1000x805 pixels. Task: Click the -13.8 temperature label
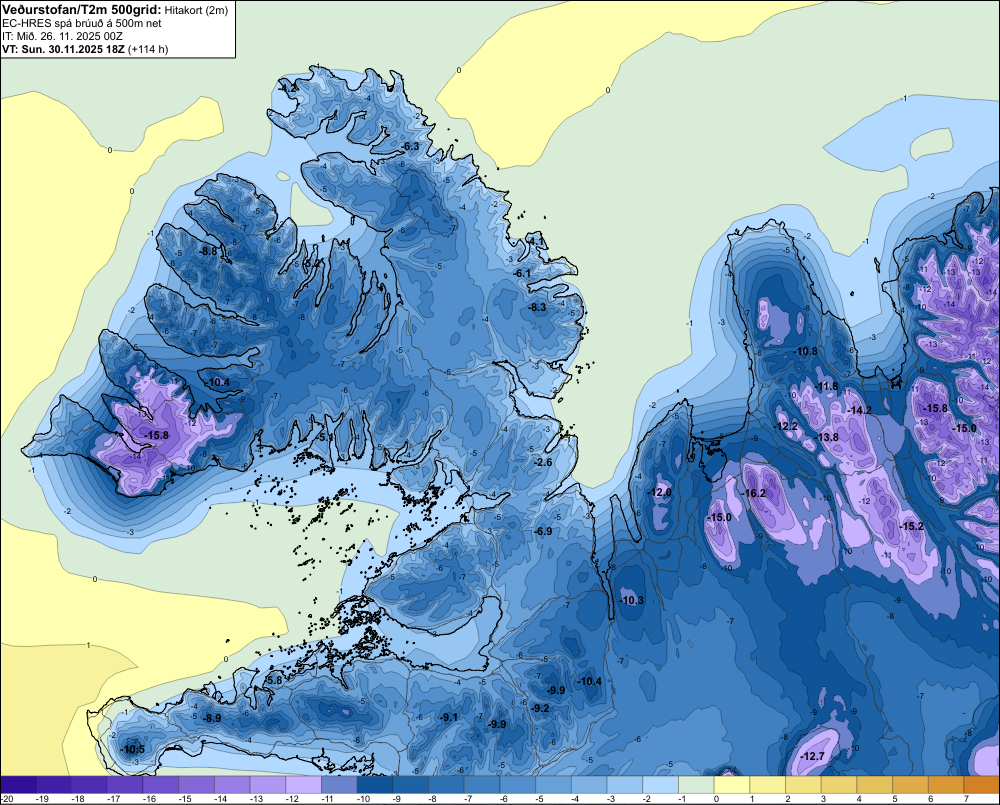click(827, 437)
